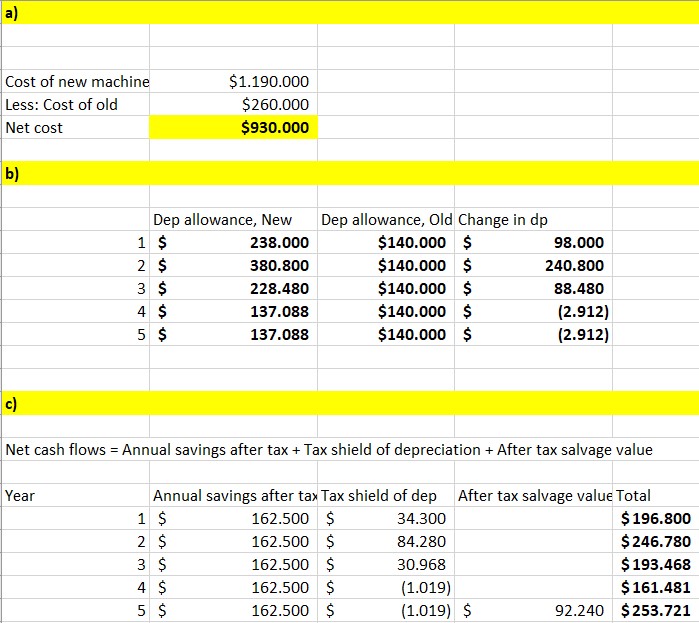Click the yellow section header labeled 'c)'
The width and height of the screenshot is (699, 623).
point(349,402)
